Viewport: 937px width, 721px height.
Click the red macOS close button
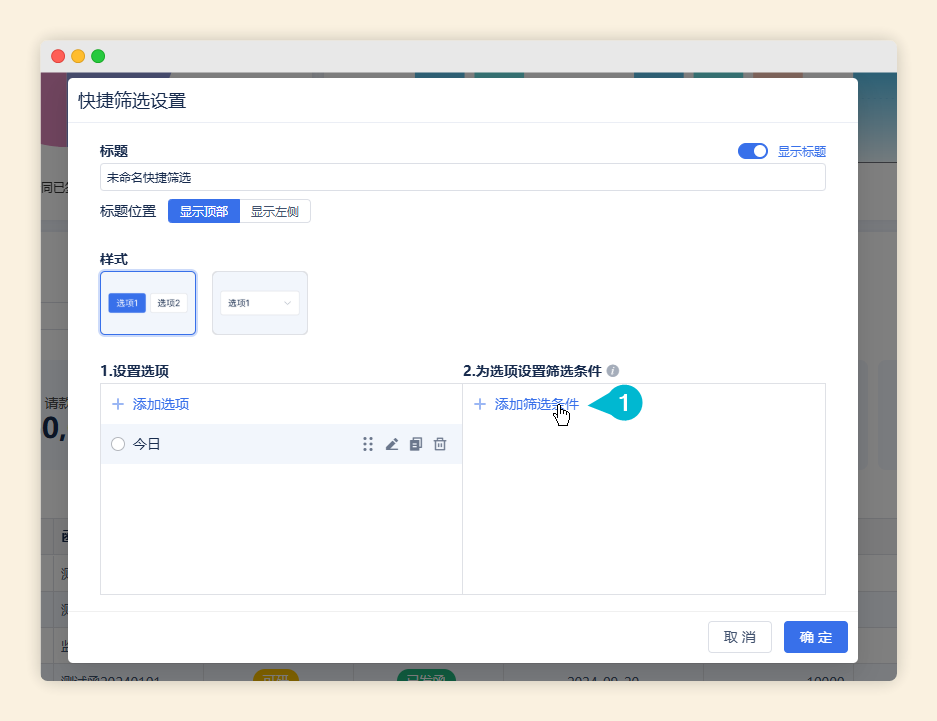[x=58, y=56]
